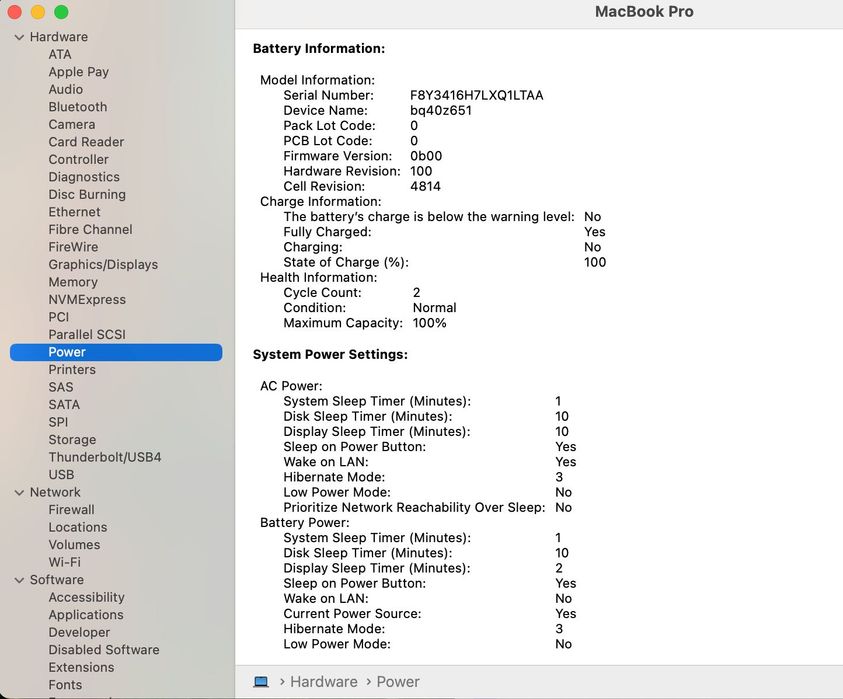843x699 pixels.
Task: Open Firewall under Network
Action: (72, 510)
